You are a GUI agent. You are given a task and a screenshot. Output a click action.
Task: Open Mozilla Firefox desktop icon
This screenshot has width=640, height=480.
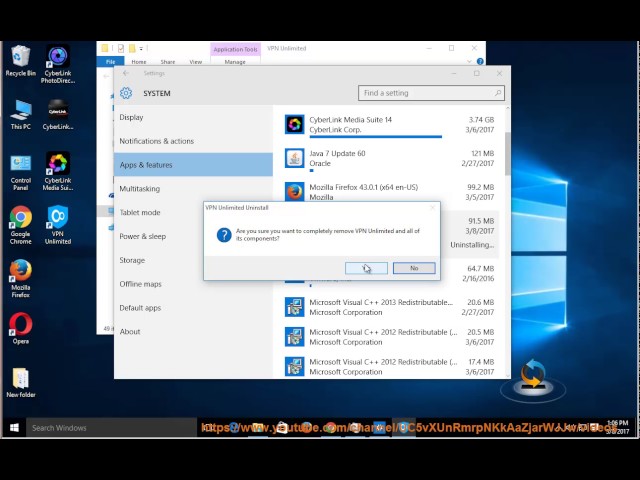point(20,273)
